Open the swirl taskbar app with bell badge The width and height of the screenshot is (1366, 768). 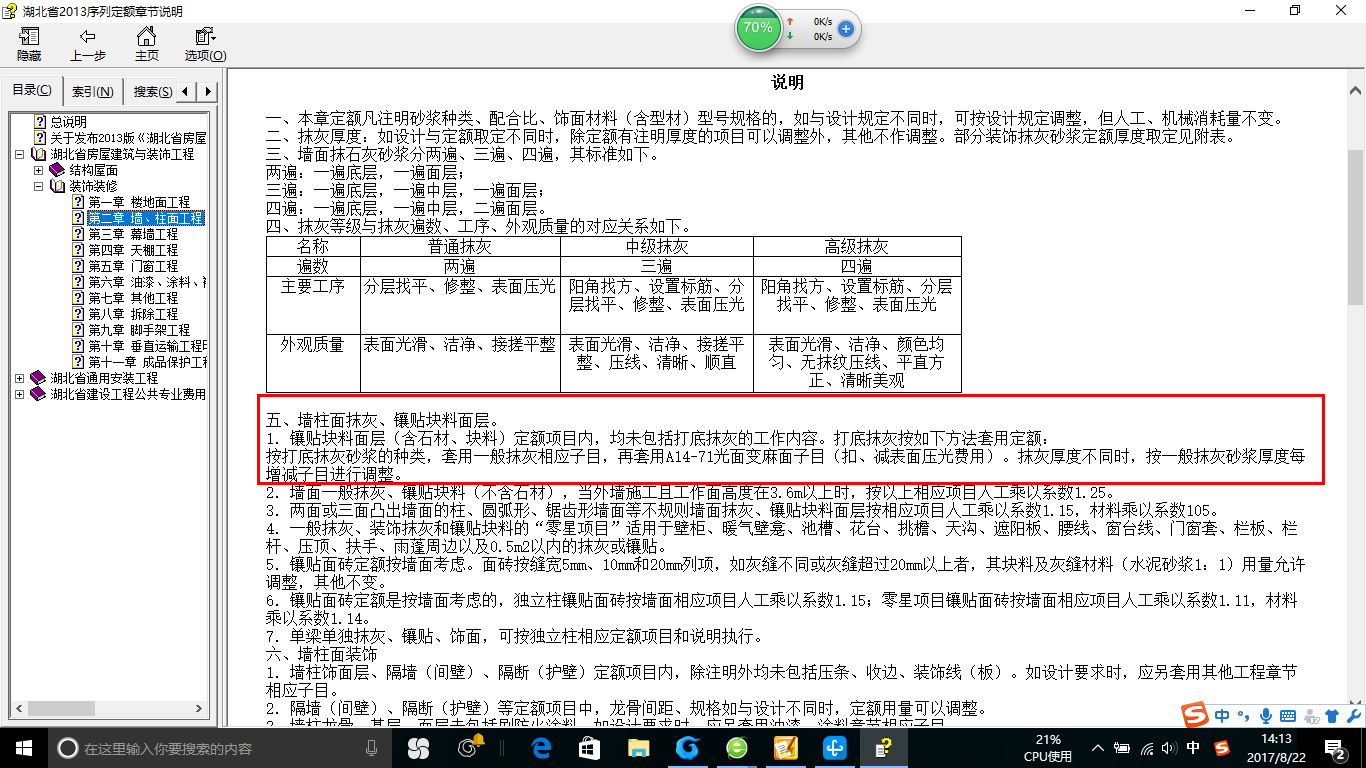[469, 747]
